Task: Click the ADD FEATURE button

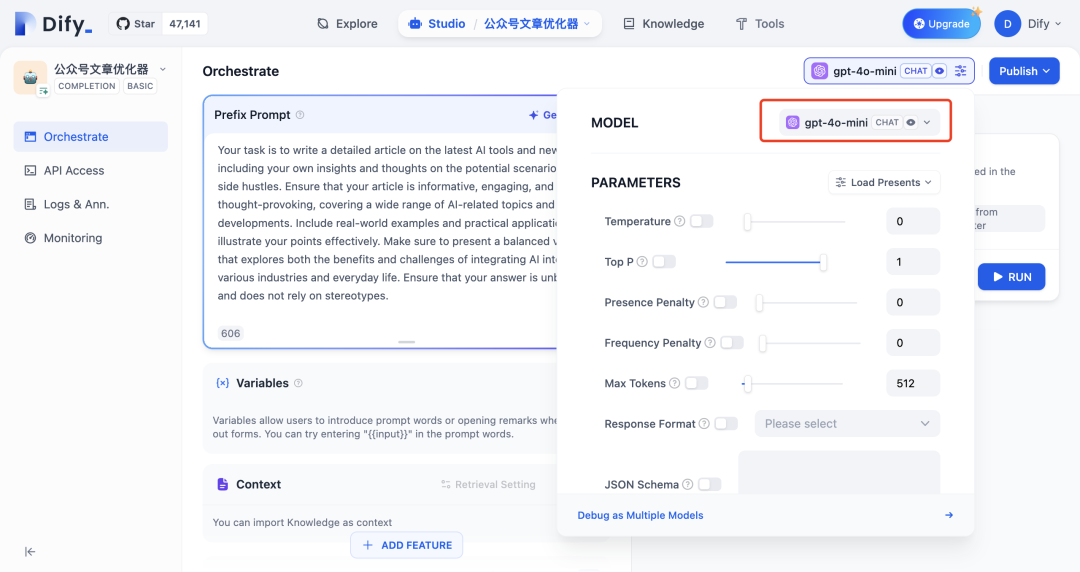Action: 407,545
